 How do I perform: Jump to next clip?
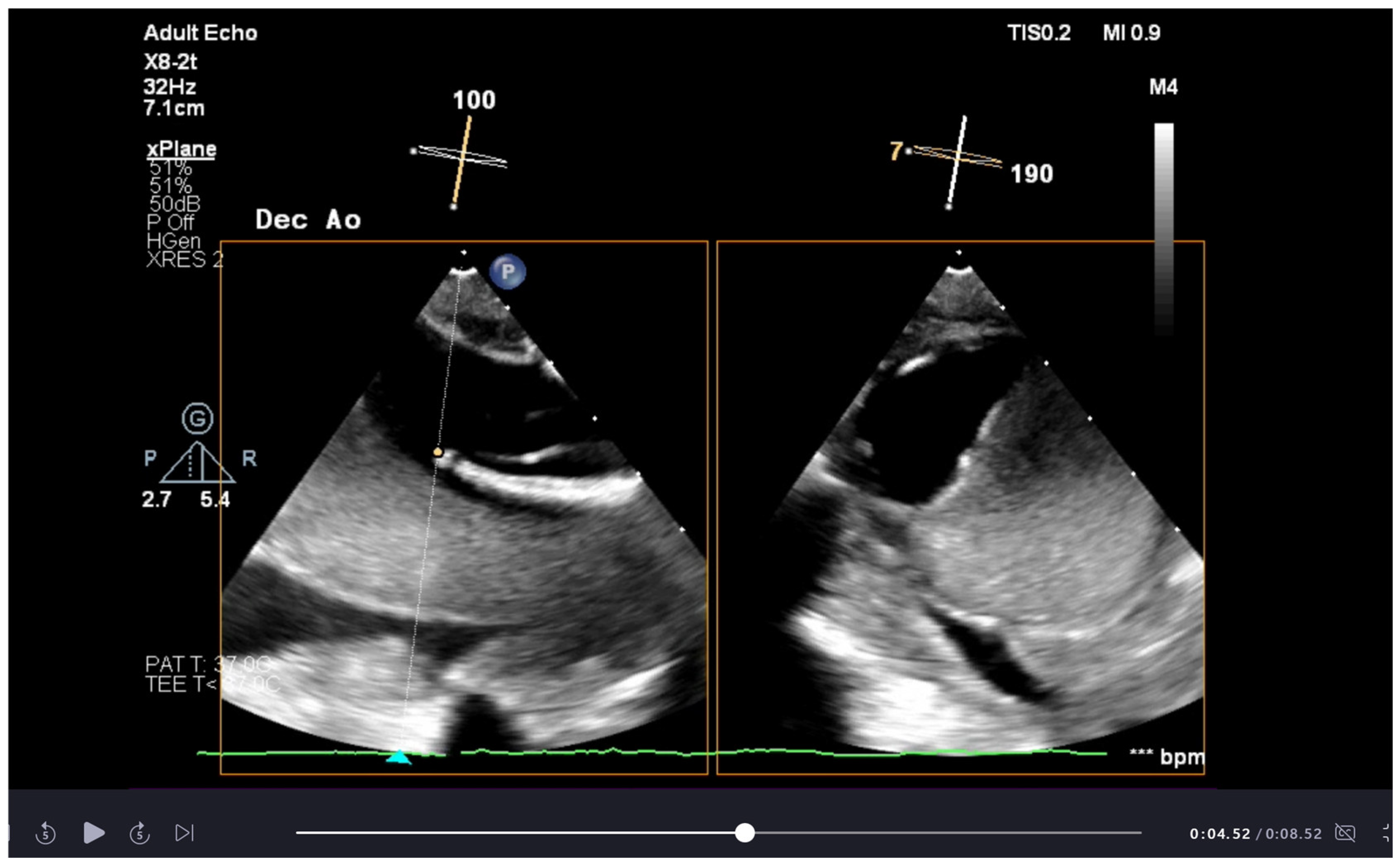184,833
